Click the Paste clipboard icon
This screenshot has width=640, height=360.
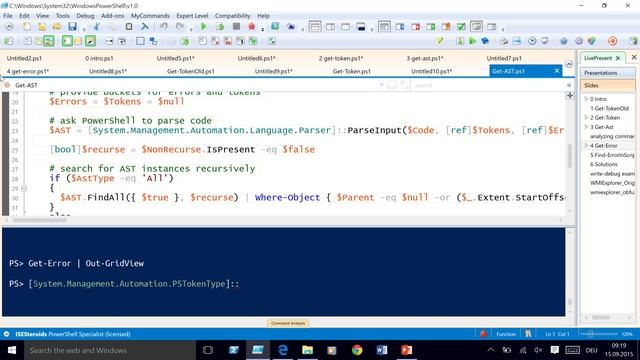[x=129, y=27]
